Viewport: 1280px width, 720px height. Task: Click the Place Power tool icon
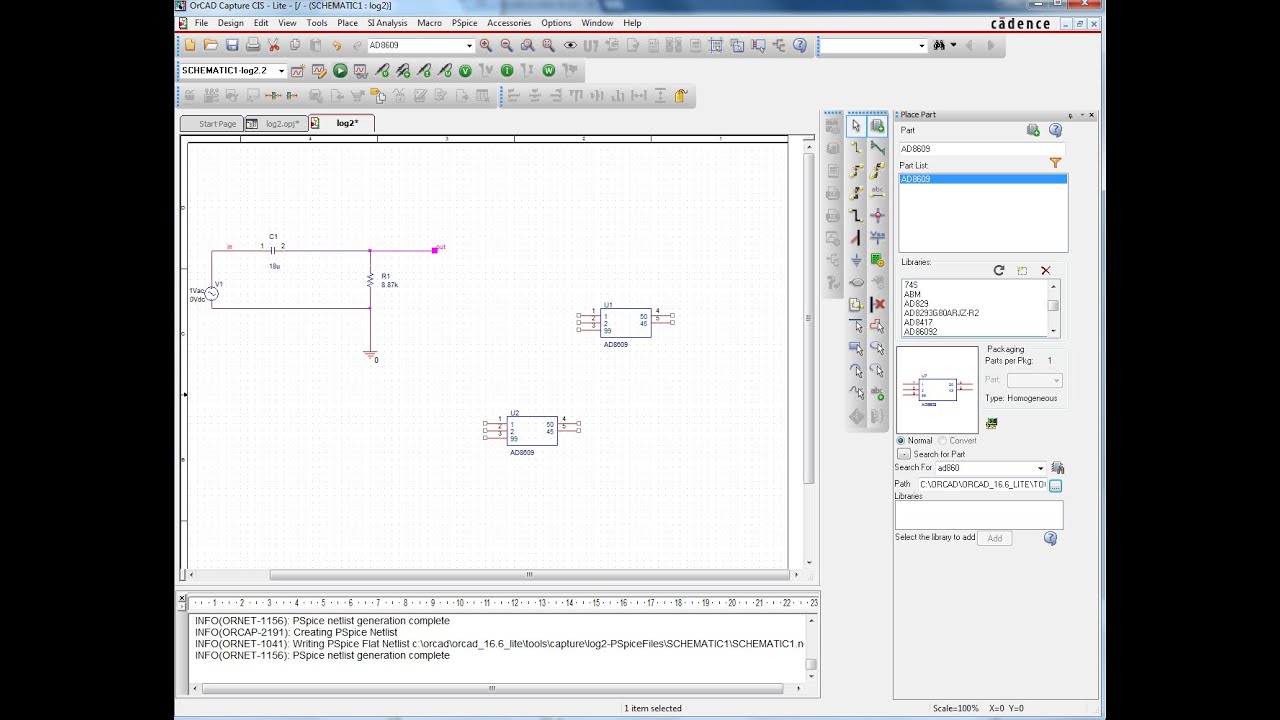click(877, 237)
